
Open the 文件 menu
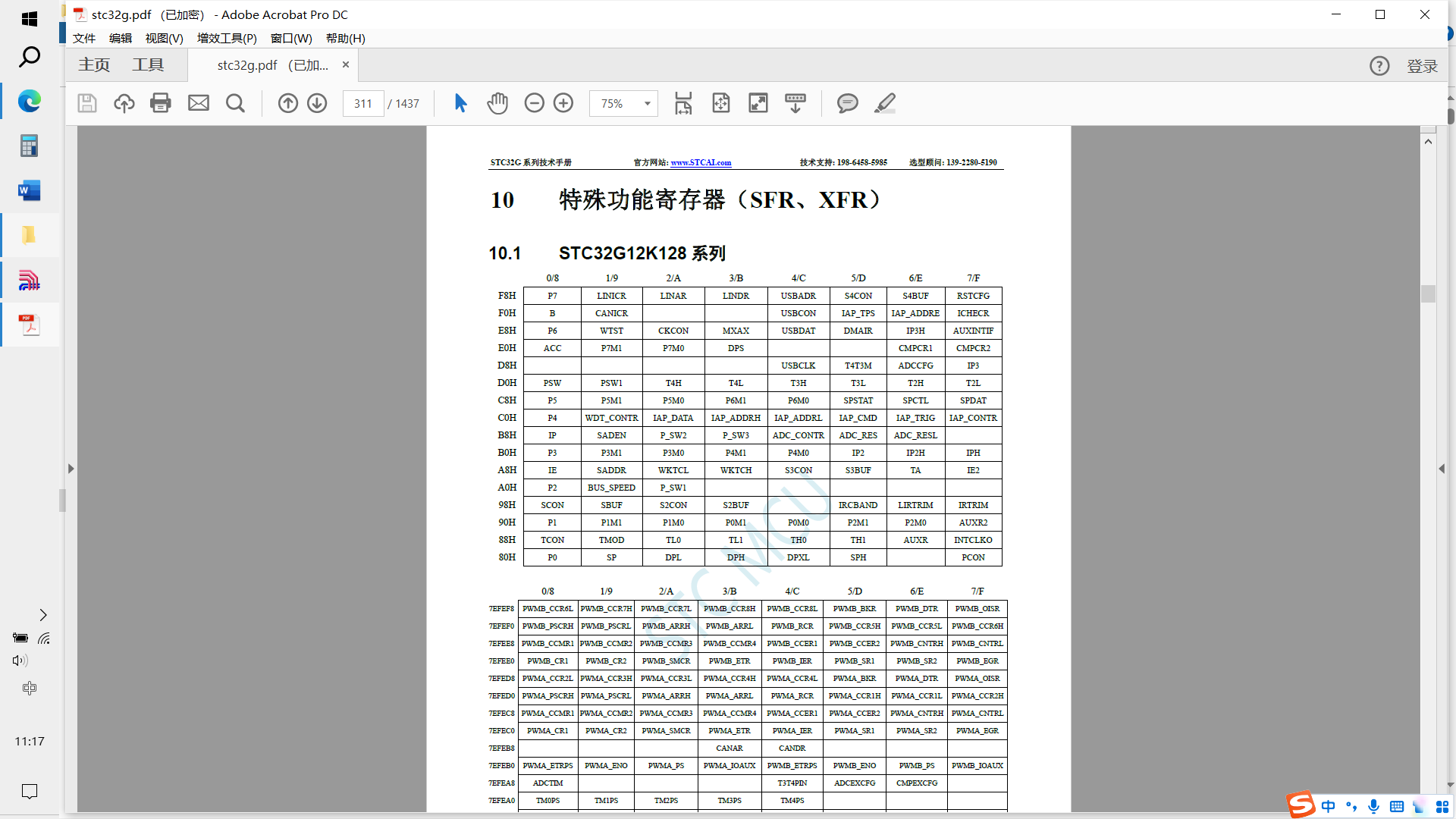point(84,38)
